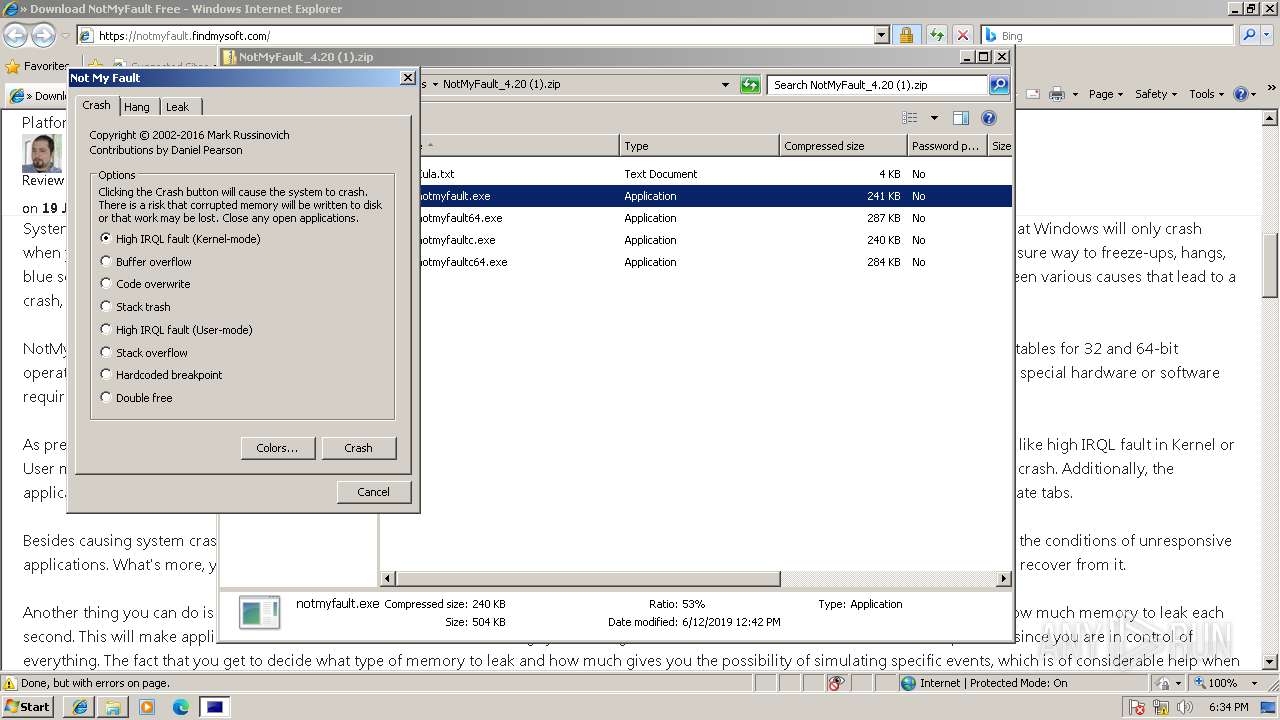Select the Double free option
The height and width of the screenshot is (720, 1280).
(x=136, y=398)
